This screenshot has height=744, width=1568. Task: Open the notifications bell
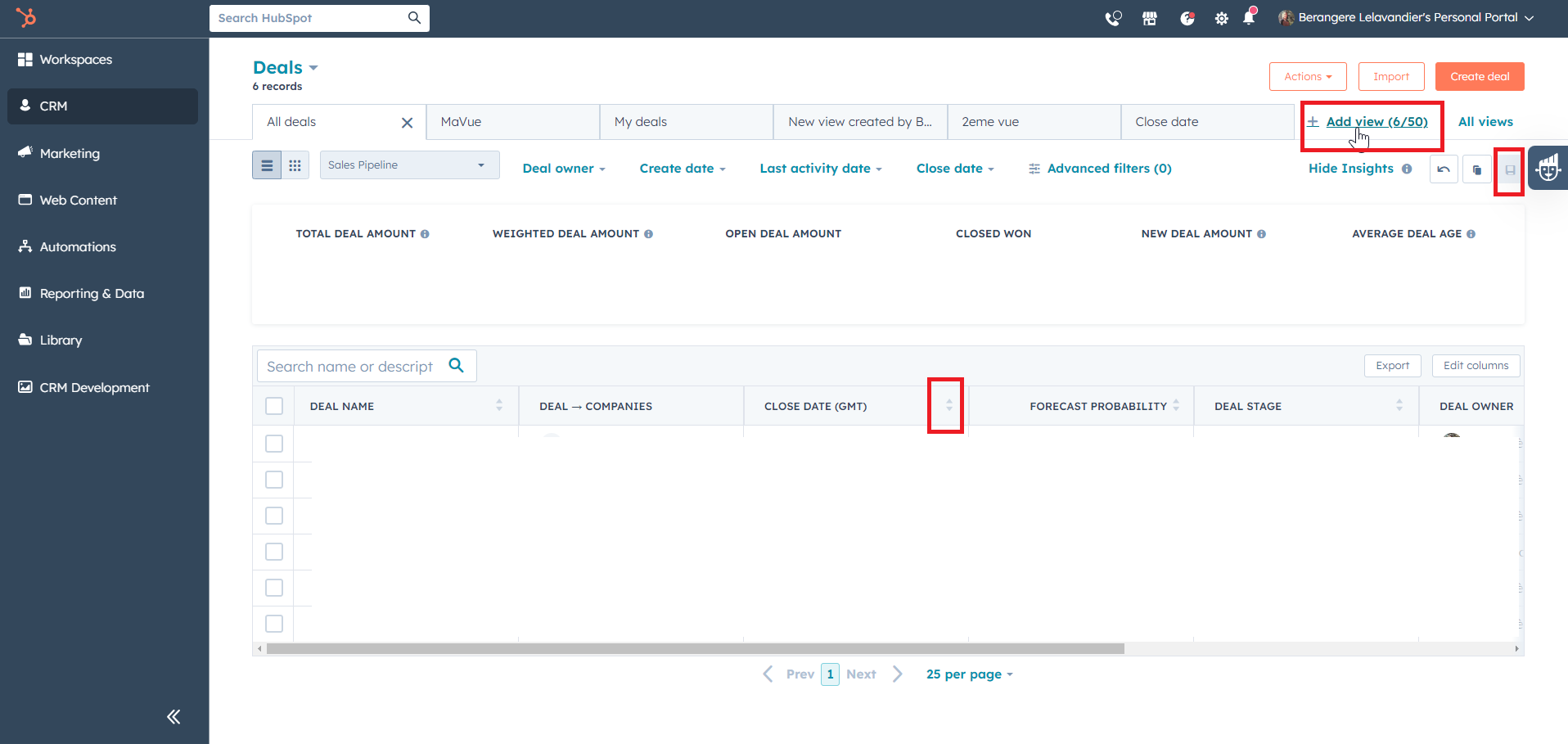1249,18
